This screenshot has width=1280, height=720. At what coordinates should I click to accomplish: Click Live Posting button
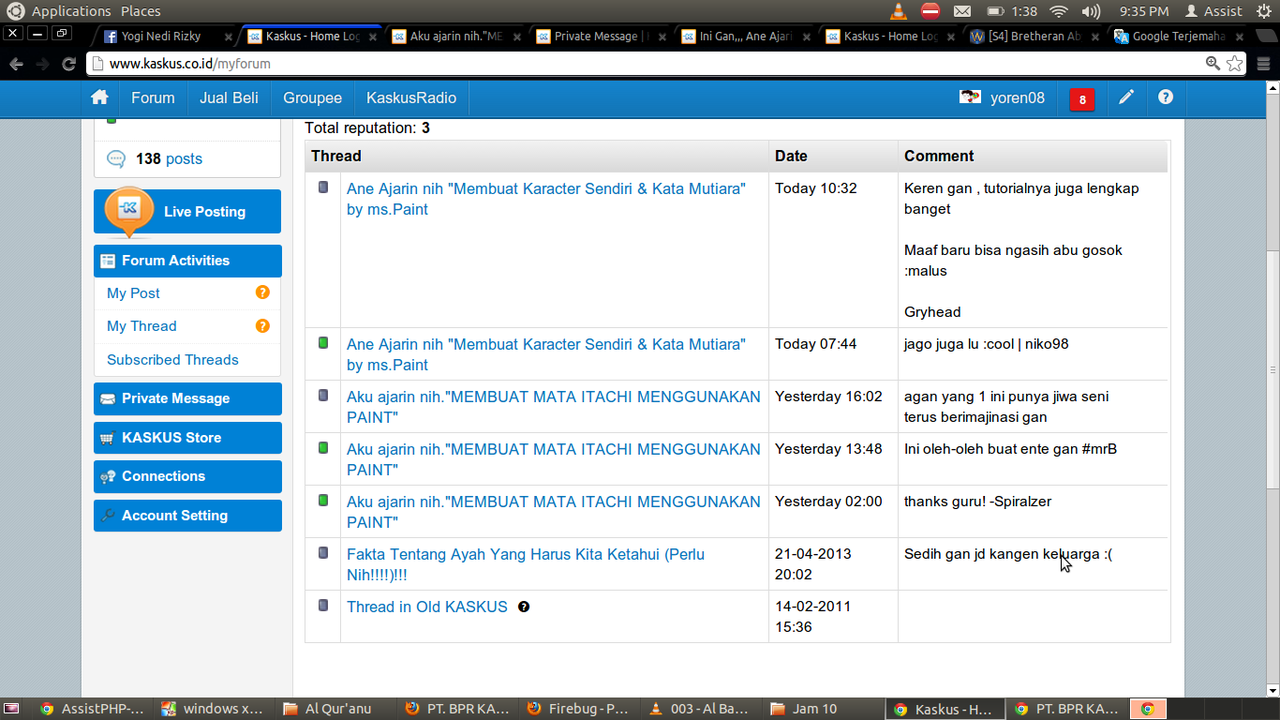click(x=187, y=212)
